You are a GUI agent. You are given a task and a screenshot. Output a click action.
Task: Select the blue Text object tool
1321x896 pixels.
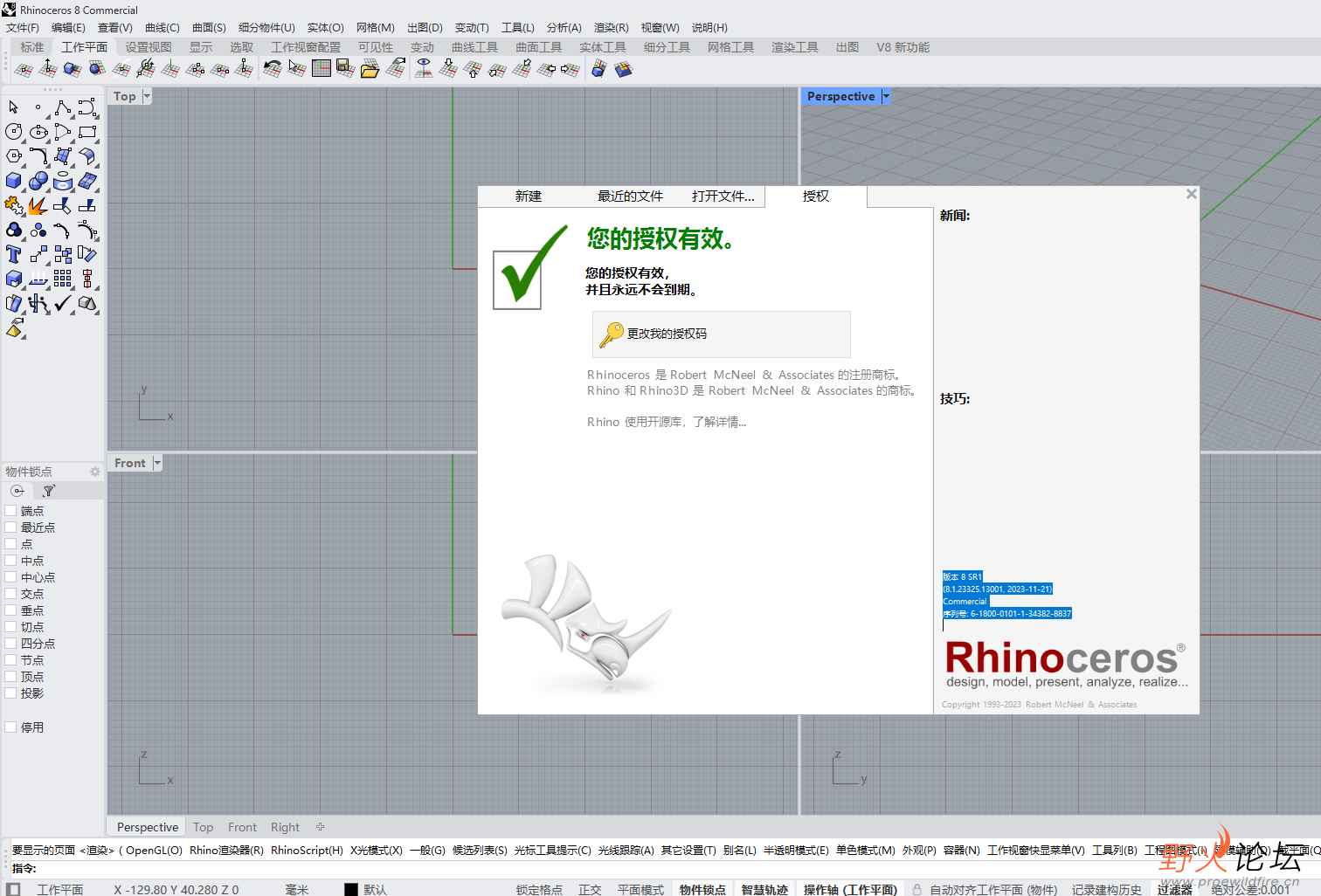pyautogui.click(x=14, y=254)
